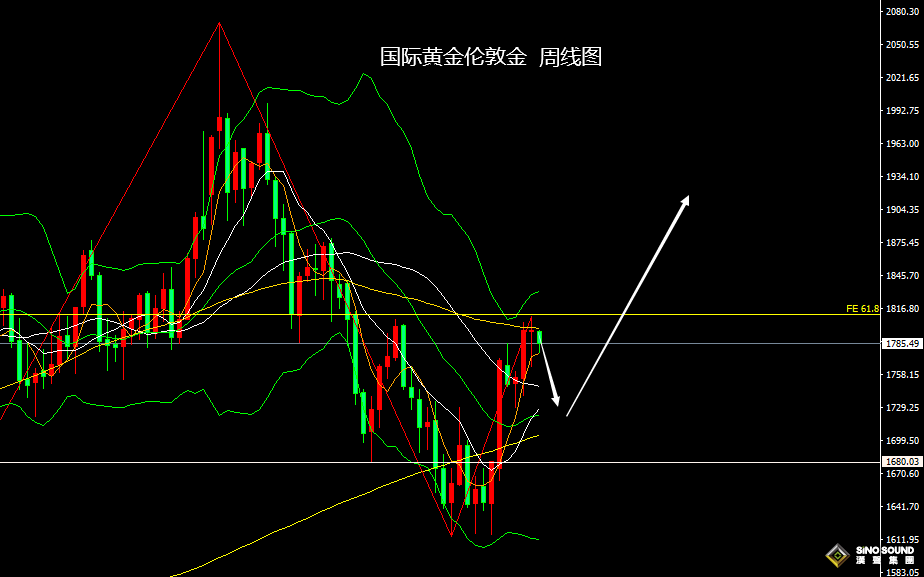Screen dimensions: 924x577
Task: Select the 2080.30 price axis label
Action: pos(903,11)
